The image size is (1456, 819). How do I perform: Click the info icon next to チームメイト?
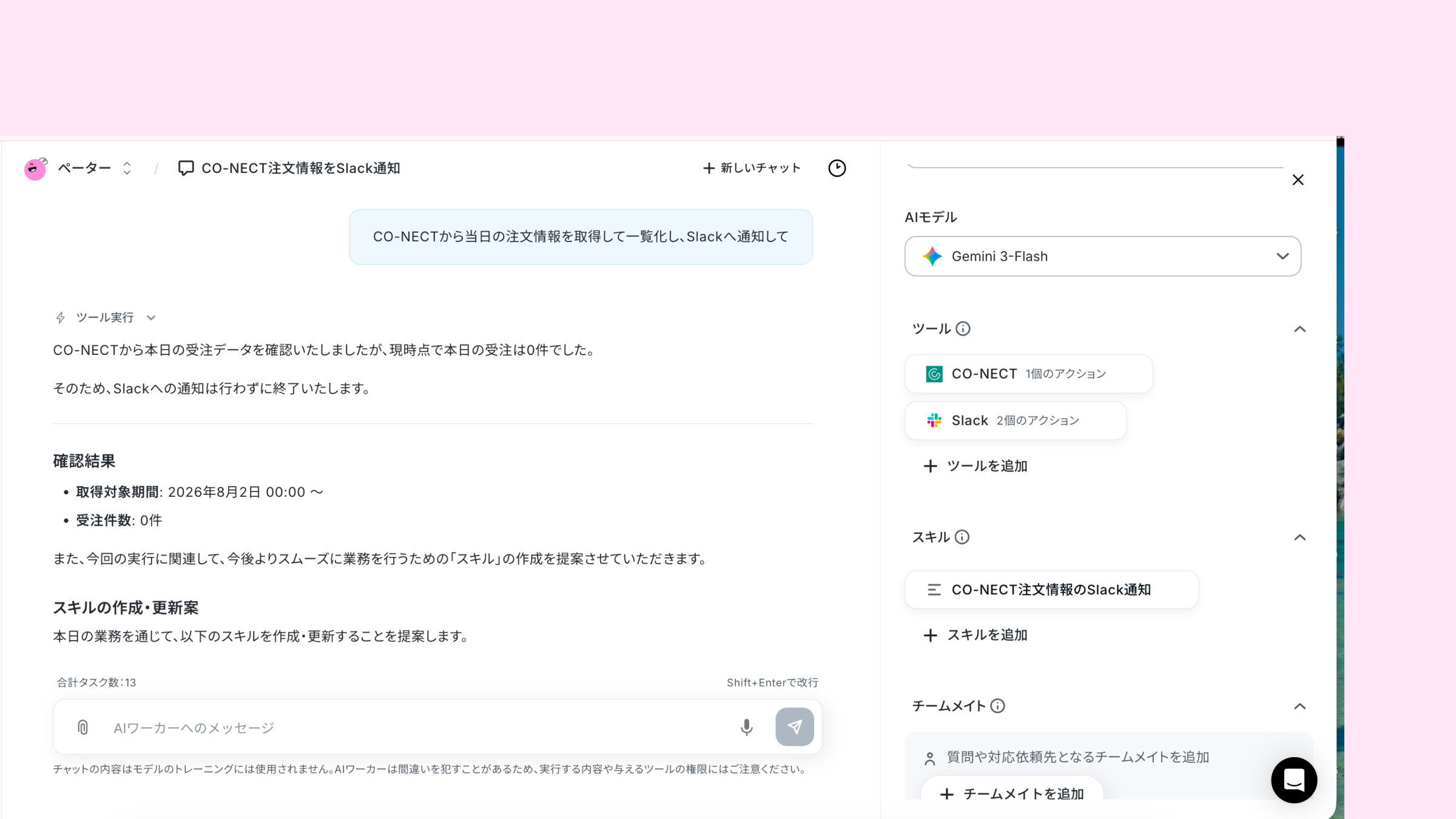pos(998,706)
